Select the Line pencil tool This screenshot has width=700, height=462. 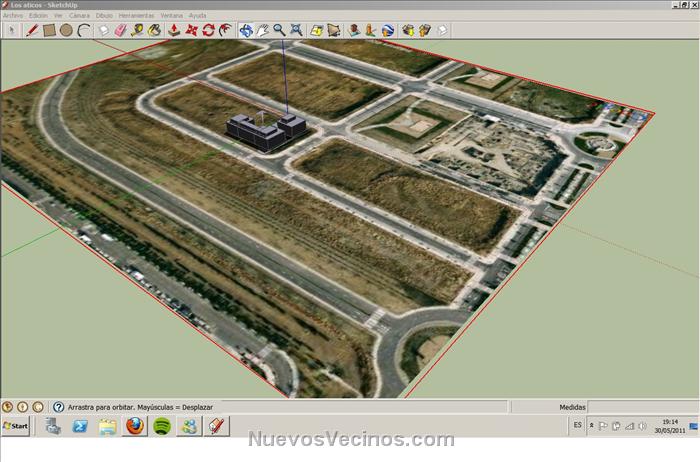tap(32, 30)
